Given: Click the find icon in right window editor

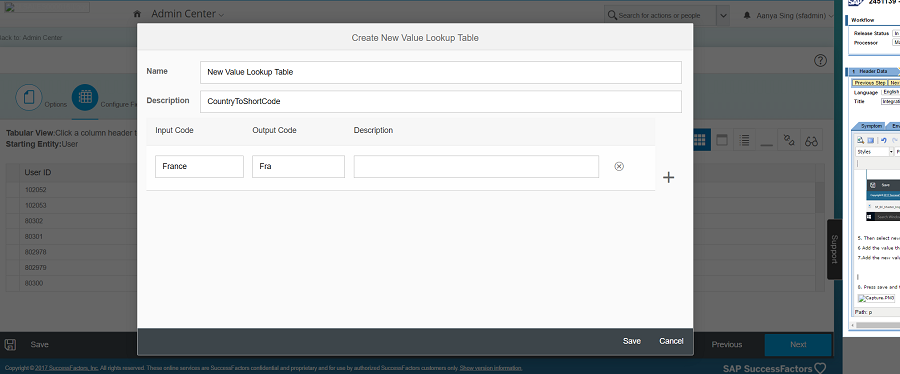Looking at the screenshot, I should [x=860, y=140].
